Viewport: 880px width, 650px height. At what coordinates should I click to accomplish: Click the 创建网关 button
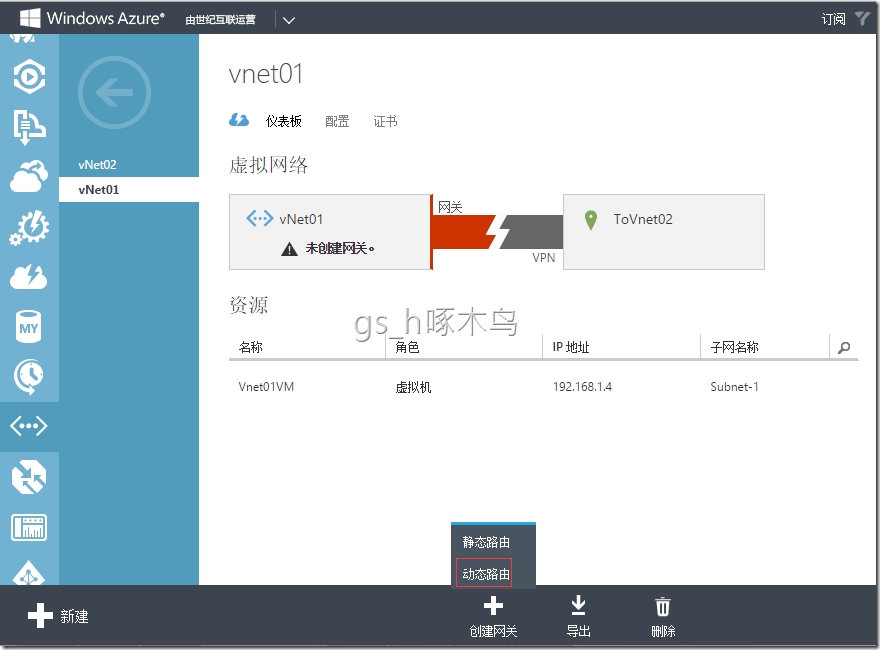493,617
